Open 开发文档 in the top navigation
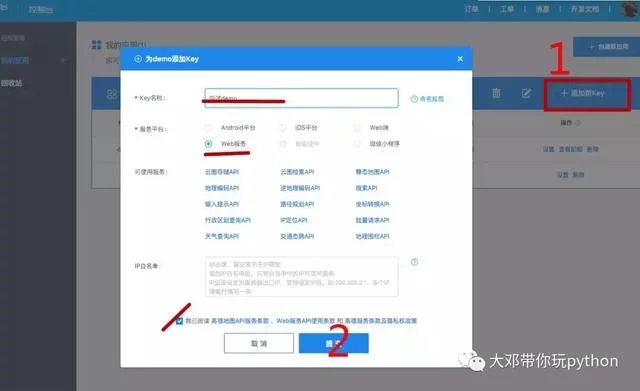This screenshot has width=640, height=391. pyautogui.click(x=585, y=9)
